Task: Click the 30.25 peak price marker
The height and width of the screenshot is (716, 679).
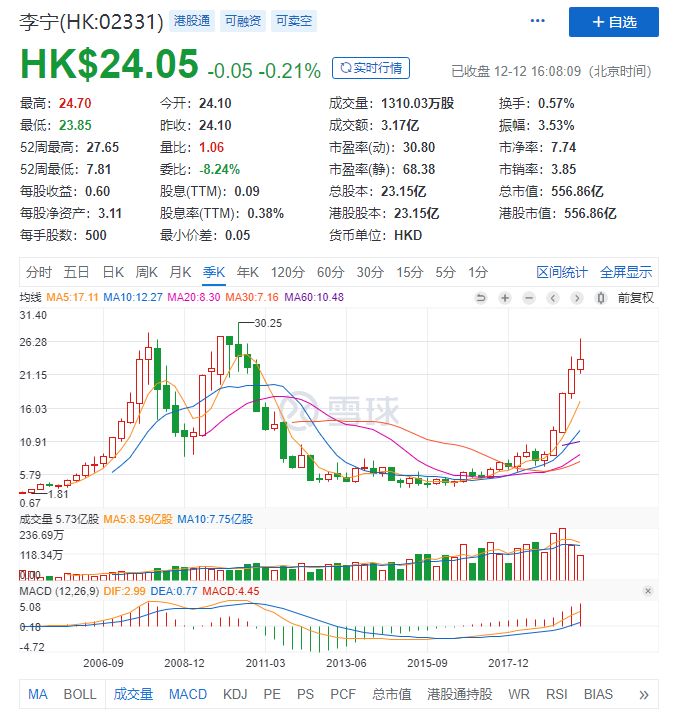Action: point(268,323)
